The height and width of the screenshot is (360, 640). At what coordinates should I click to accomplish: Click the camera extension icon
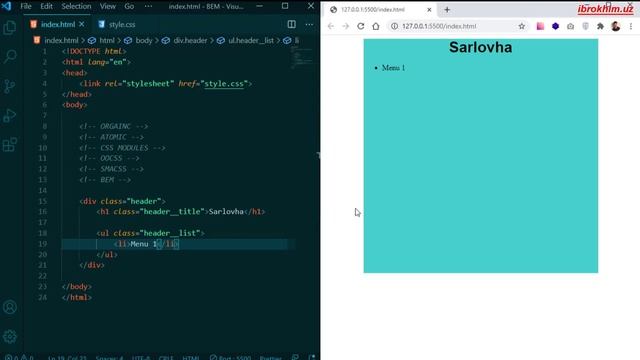coord(570,26)
